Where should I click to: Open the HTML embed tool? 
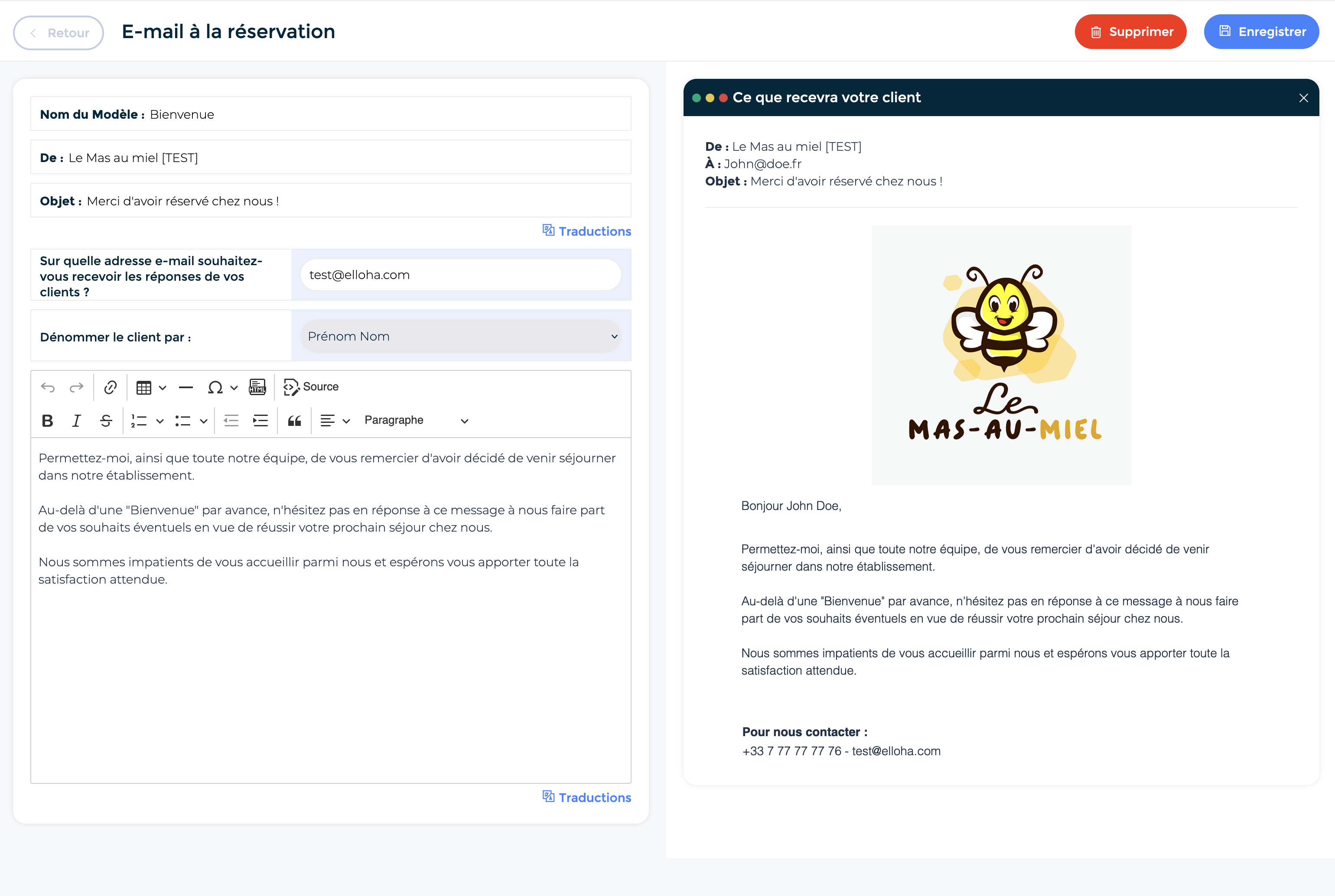tap(257, 387)
